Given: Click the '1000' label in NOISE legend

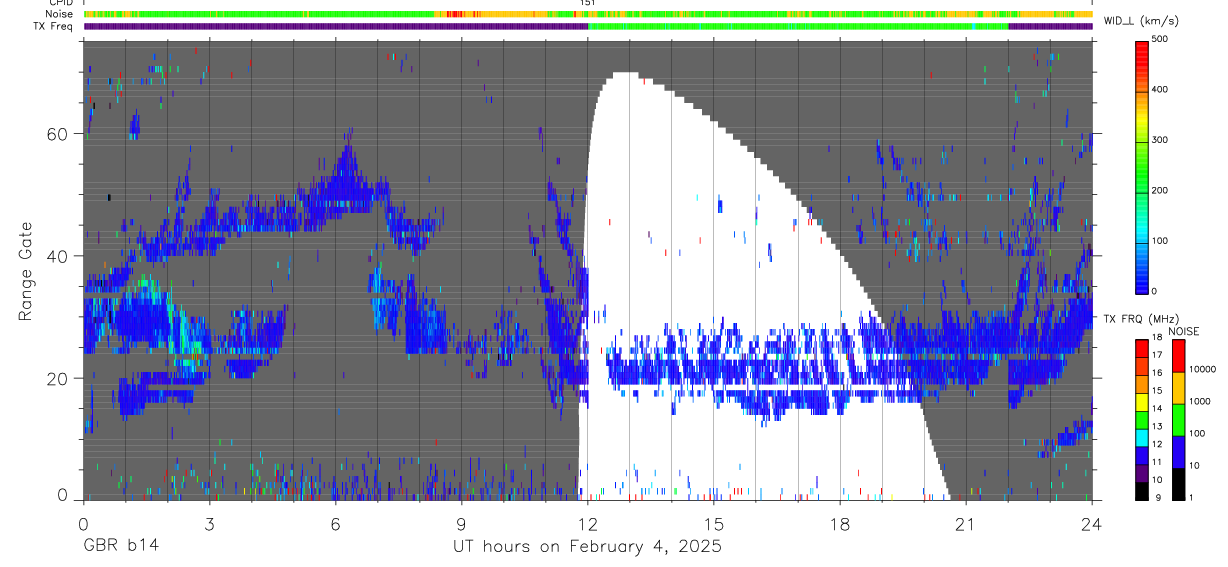Looking at the screenshot, I should point(1200,401).
